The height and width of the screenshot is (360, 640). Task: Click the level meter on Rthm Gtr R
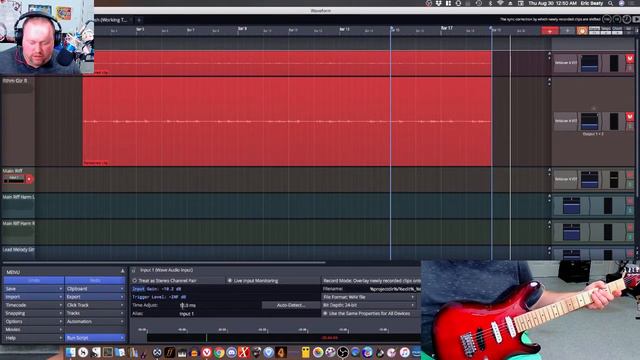click(613, 121)
